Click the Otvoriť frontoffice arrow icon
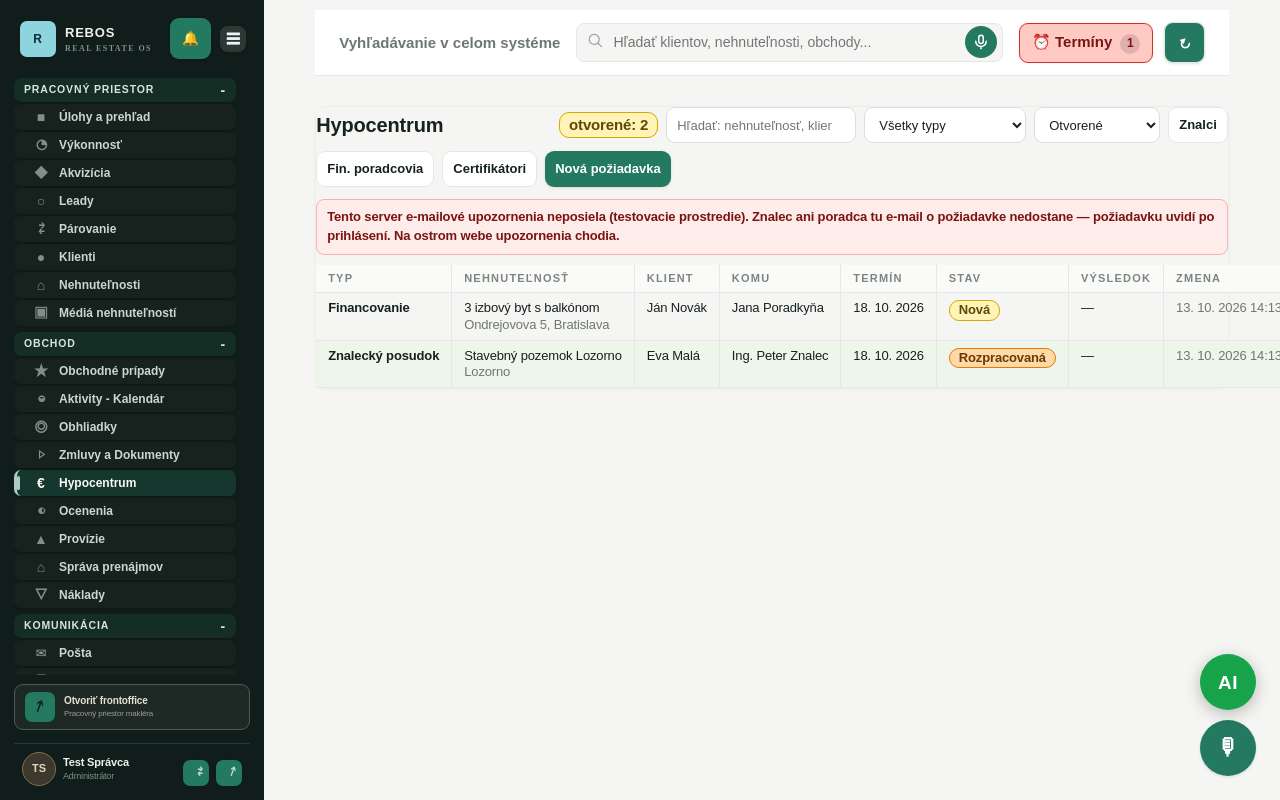The width and height of the screenshot is (1280, 800). 40,707
